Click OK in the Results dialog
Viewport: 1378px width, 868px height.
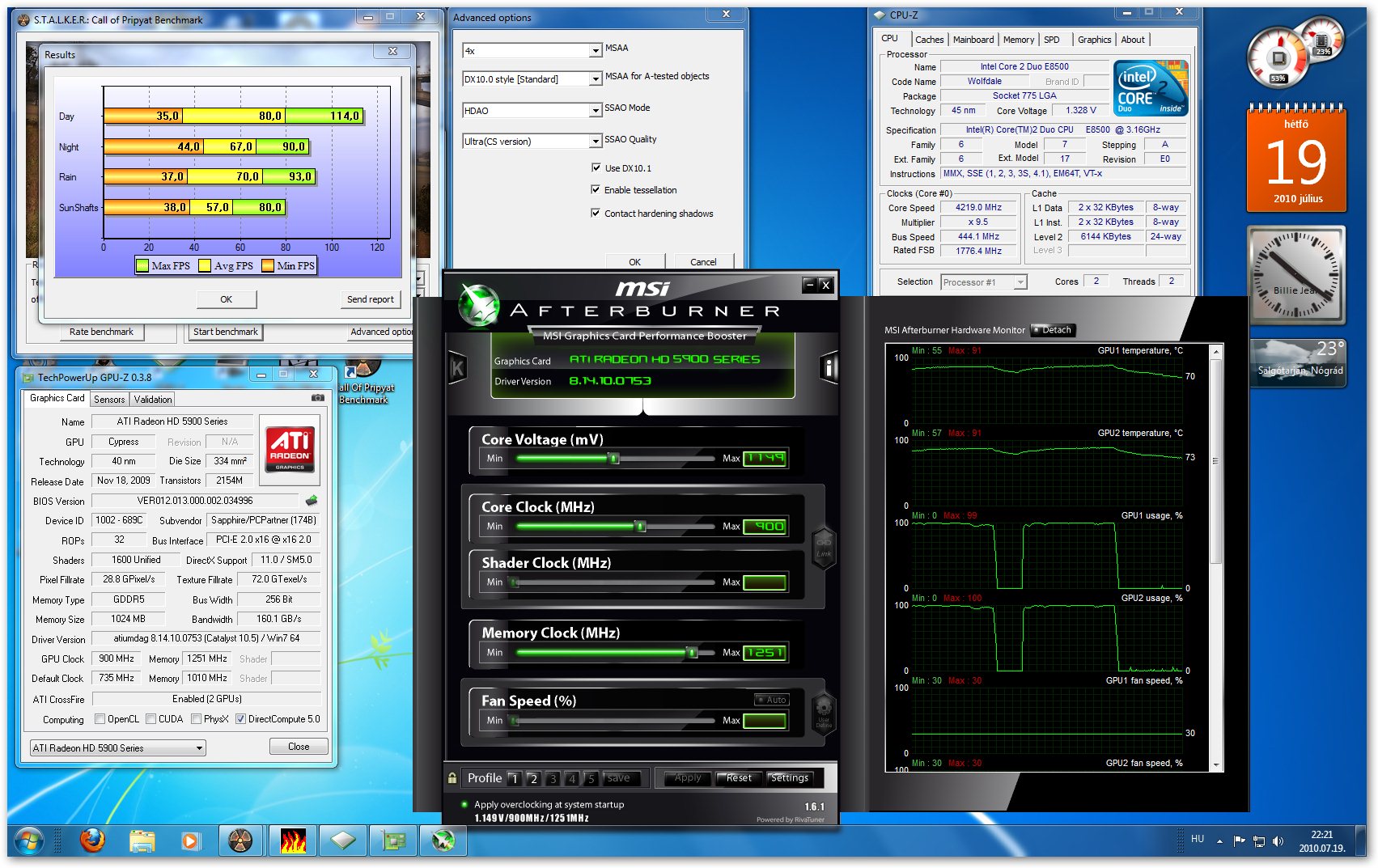227,299
